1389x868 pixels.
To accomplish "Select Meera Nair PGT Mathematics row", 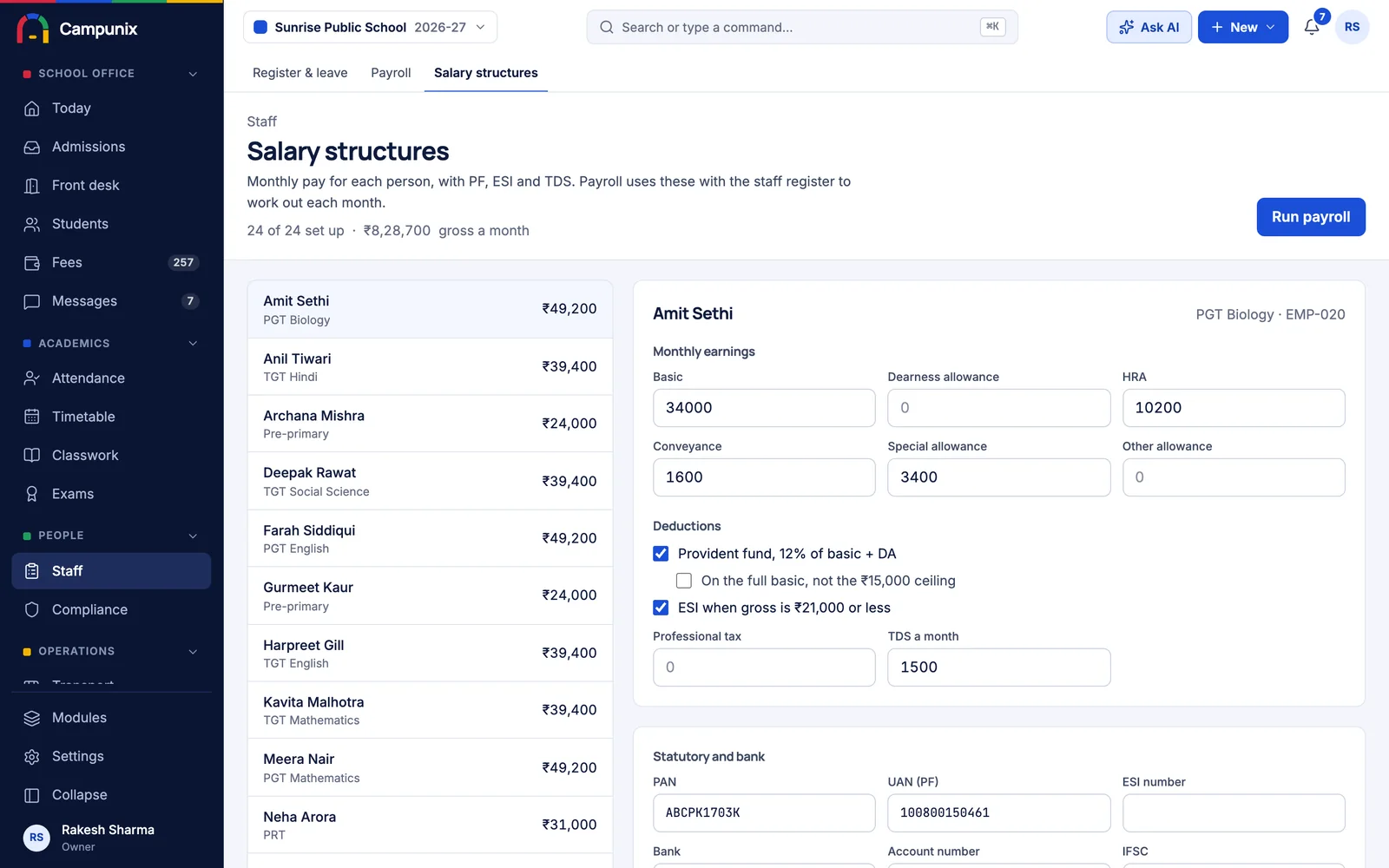I will 430,768.
